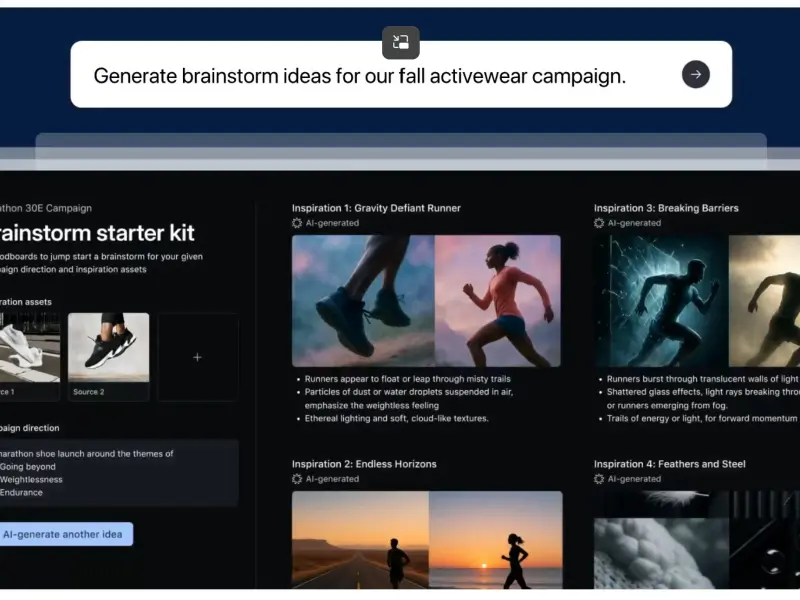
Task: Click the AI-generated icon under Breaking Barriers
Action: 599,223
